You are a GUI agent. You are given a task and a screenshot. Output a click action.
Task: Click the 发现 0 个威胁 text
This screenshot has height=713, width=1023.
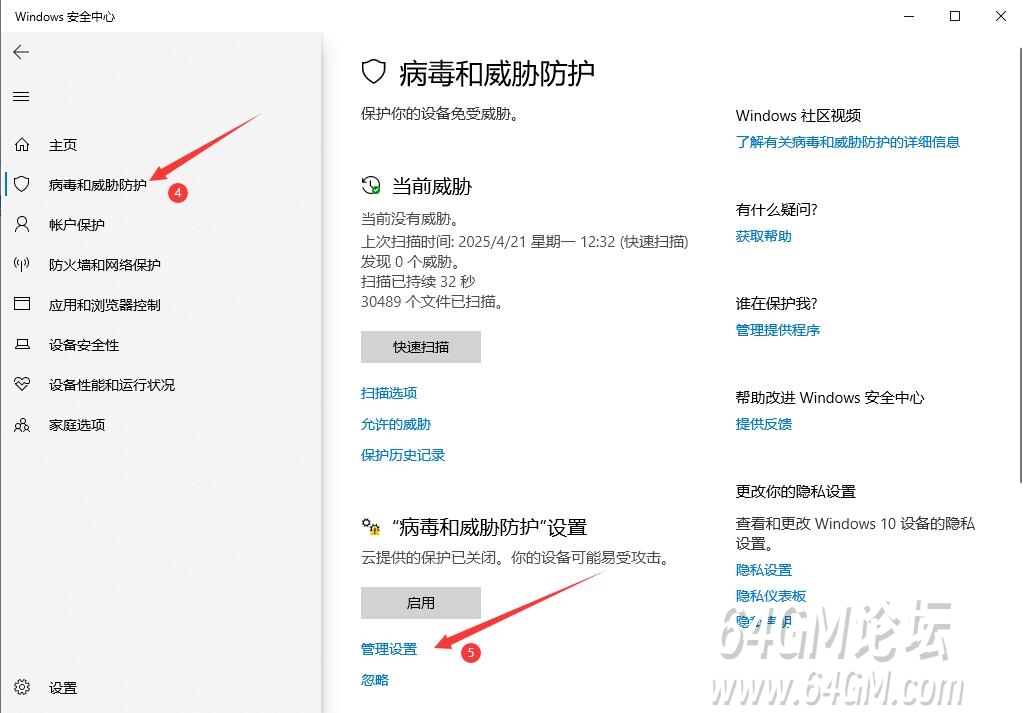[411, 262]
